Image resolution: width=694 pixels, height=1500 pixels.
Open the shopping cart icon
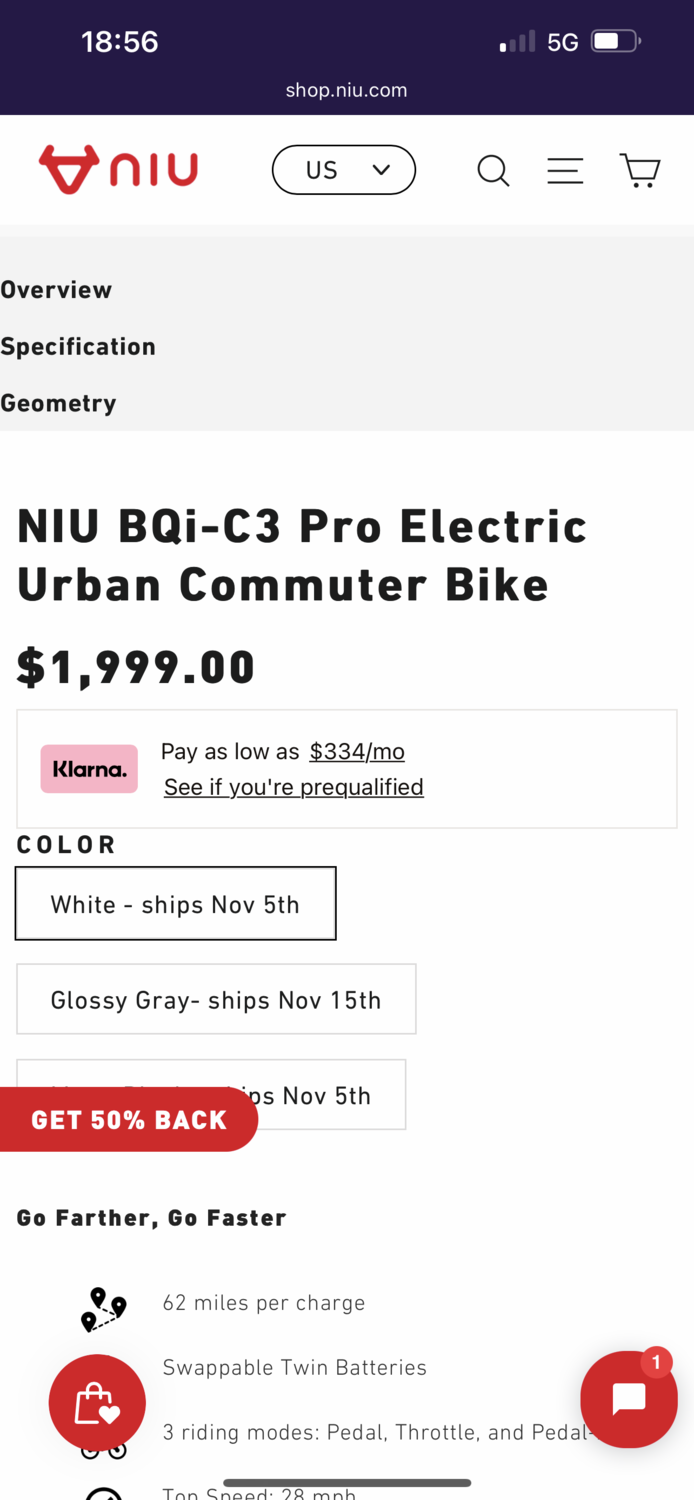pos(640,170)
